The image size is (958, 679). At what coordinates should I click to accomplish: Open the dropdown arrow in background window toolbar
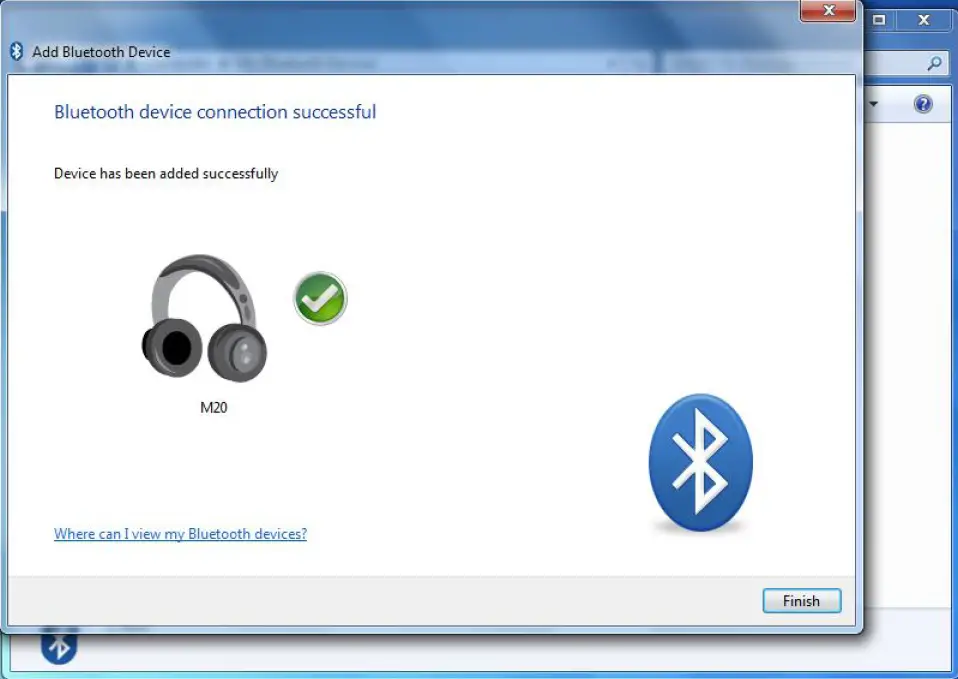pos(874,104)
